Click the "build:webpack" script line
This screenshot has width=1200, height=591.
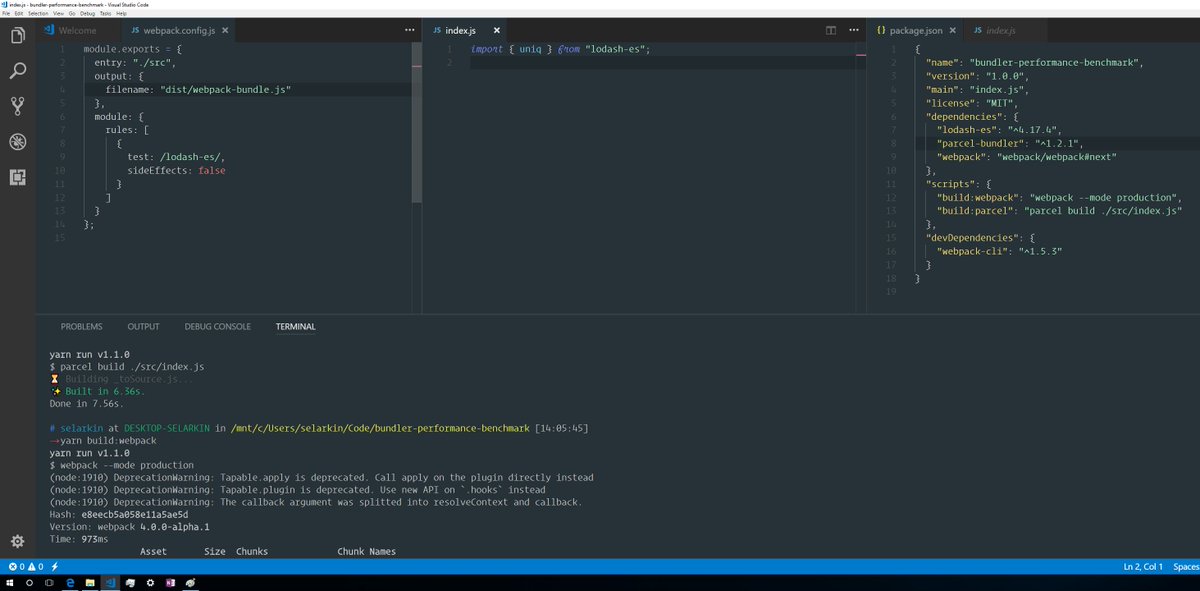[1059, 197]
